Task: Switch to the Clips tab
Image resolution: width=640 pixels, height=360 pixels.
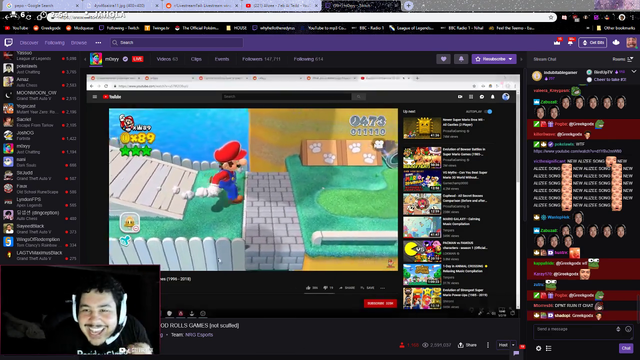Action: click(196, 59)
